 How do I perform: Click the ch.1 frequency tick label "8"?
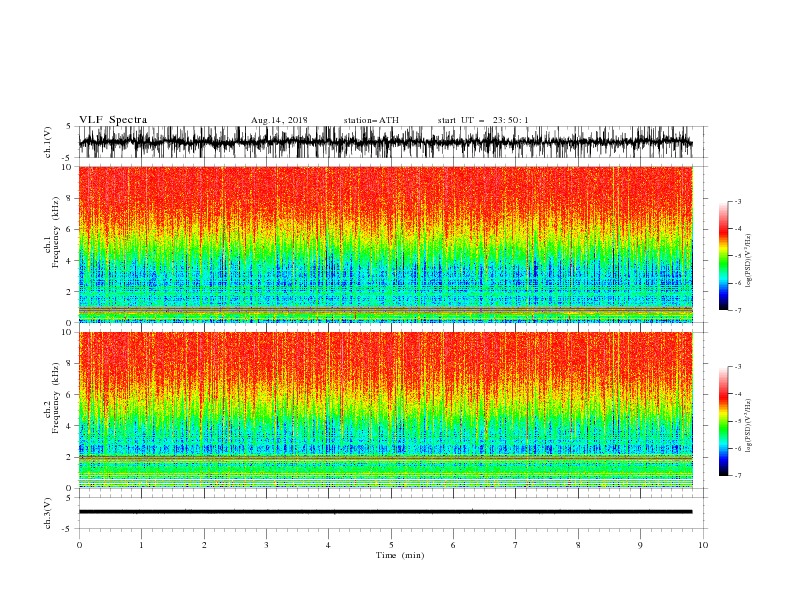click(69, 198)
